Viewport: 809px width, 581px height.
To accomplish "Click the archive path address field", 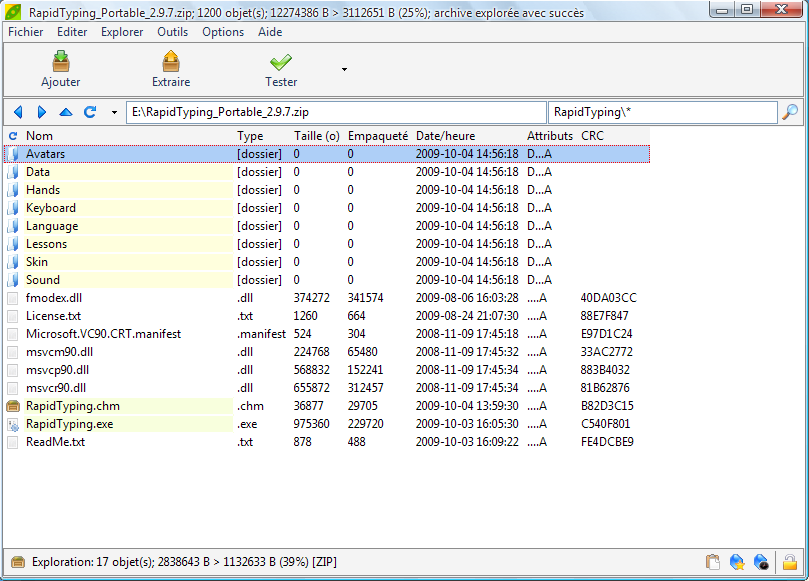I will [336, 112].
